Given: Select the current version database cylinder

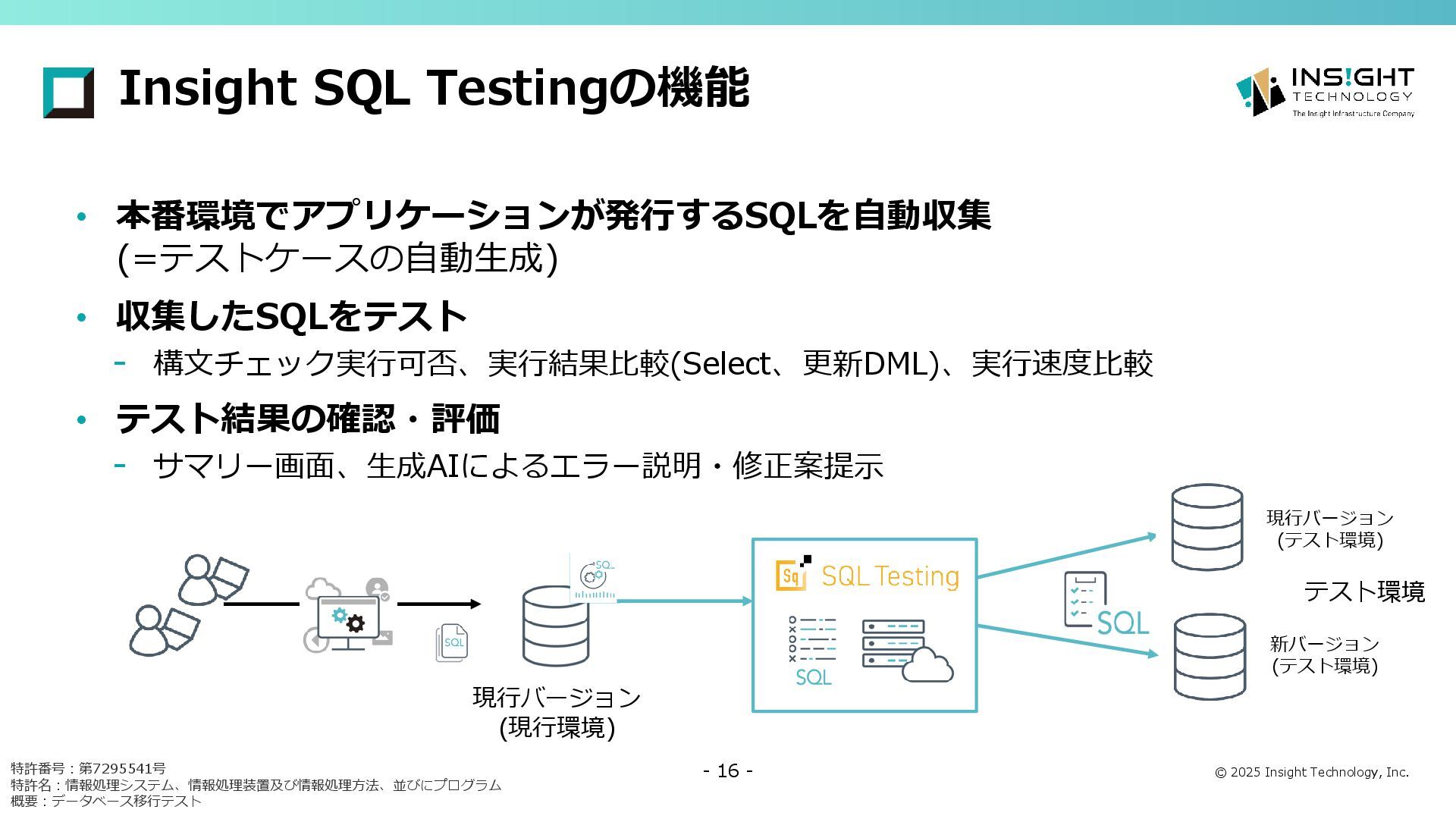Looking at the screenshot, I should coord(555,626).
